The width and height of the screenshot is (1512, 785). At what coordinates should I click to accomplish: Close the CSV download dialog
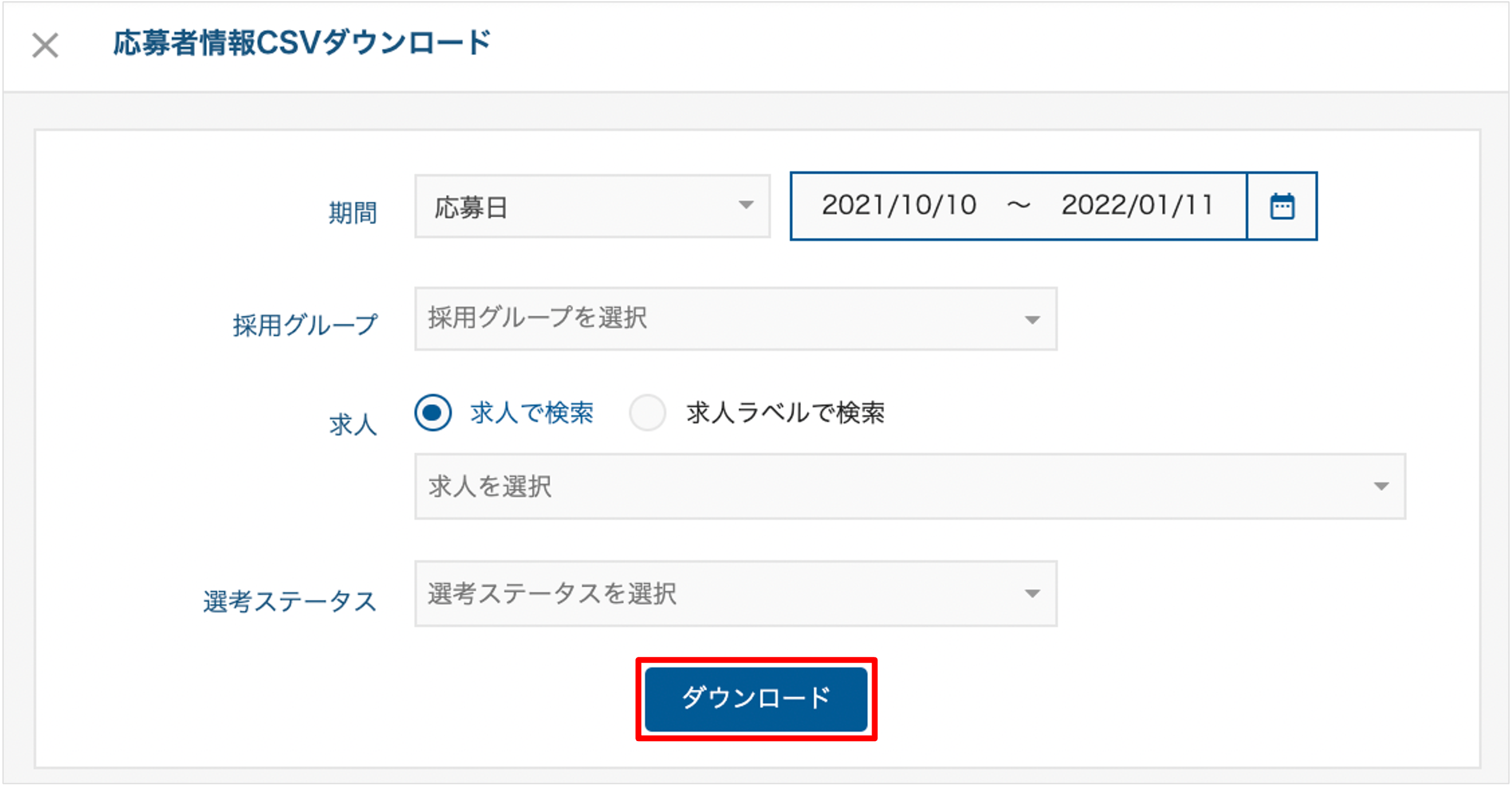[45, 45]
